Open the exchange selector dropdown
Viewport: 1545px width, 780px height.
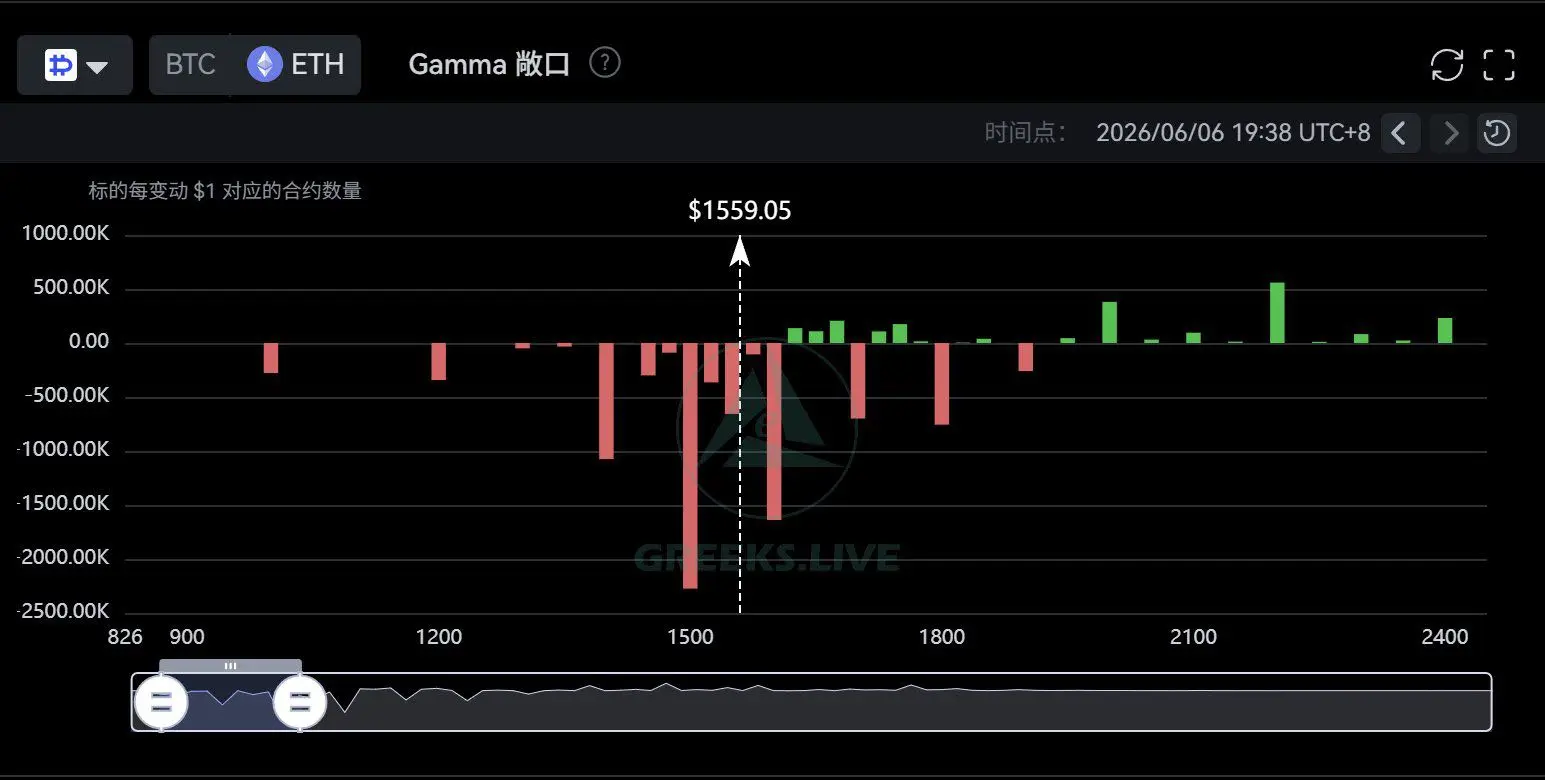tap(75, 66)
